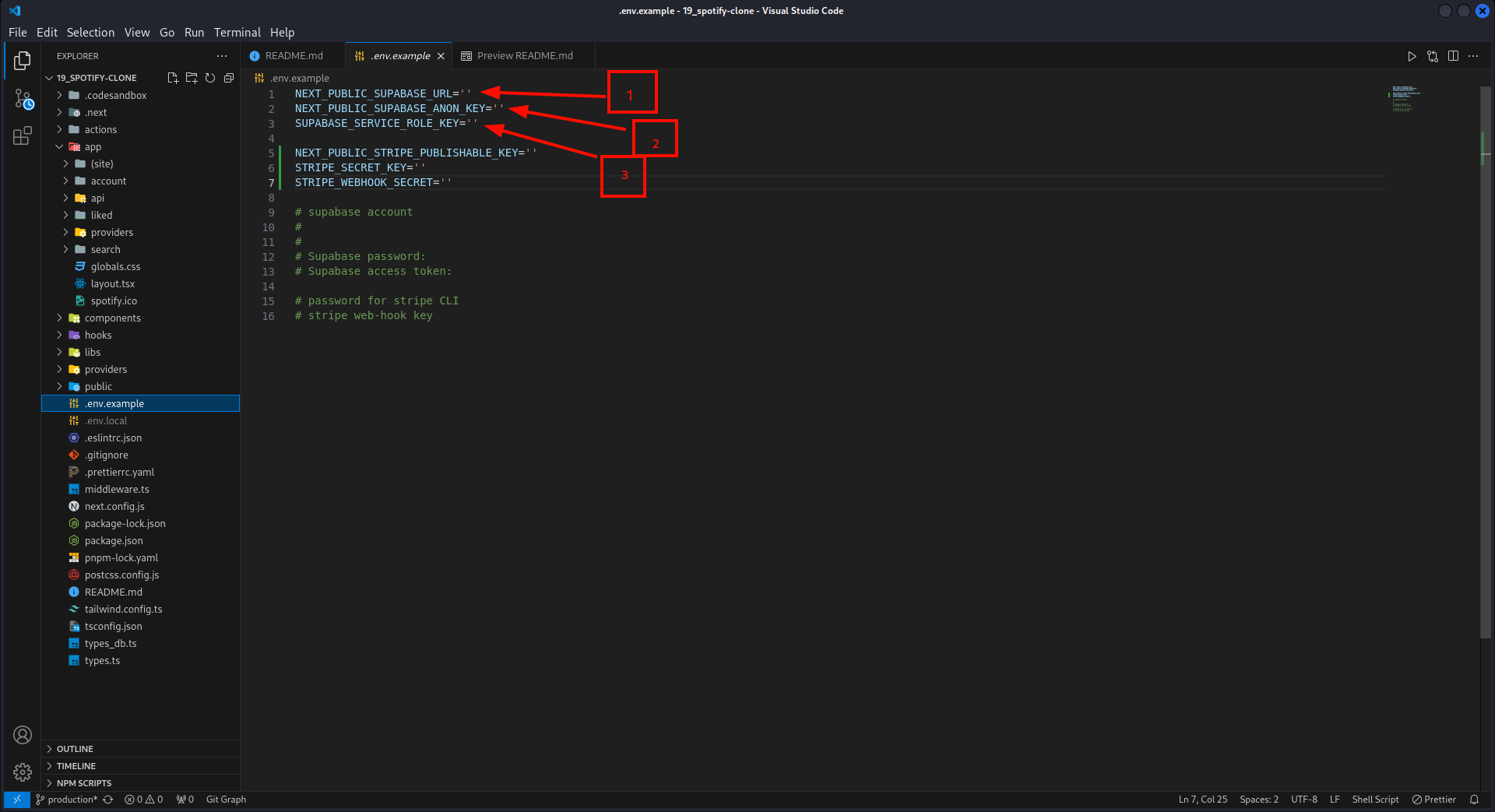
Task: Open Git Graph from status bar
Action: click(x=226, y=800)
